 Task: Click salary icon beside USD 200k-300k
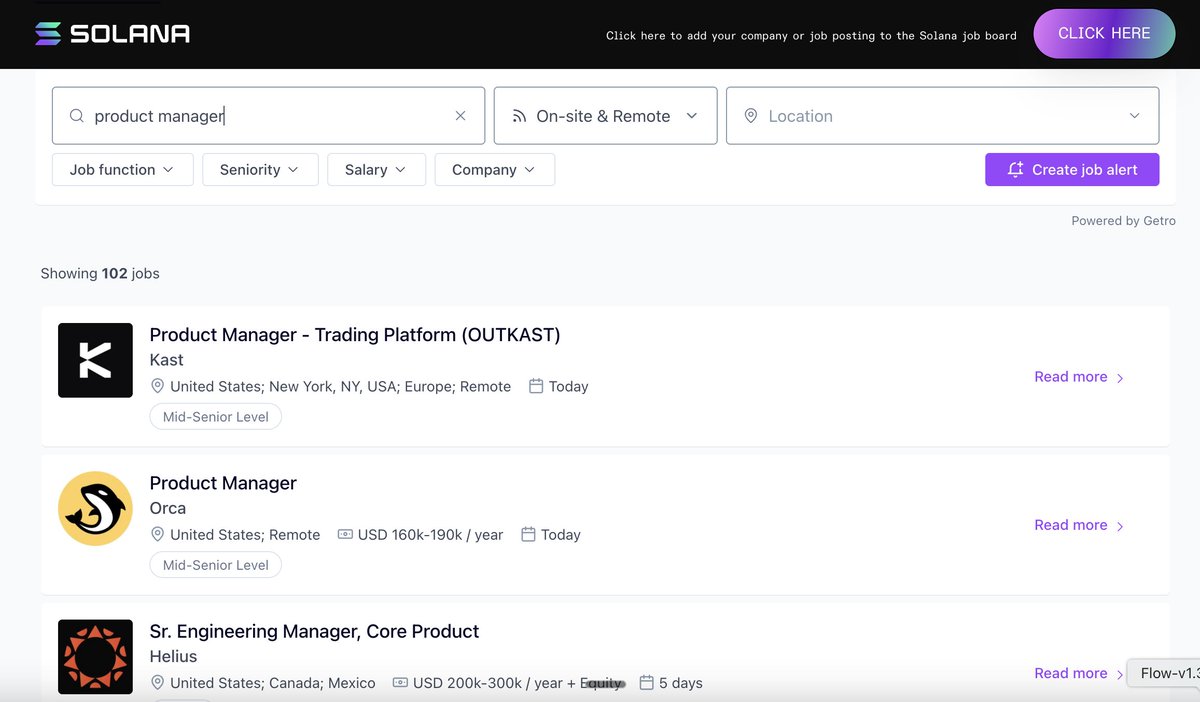tap(400, 682)
